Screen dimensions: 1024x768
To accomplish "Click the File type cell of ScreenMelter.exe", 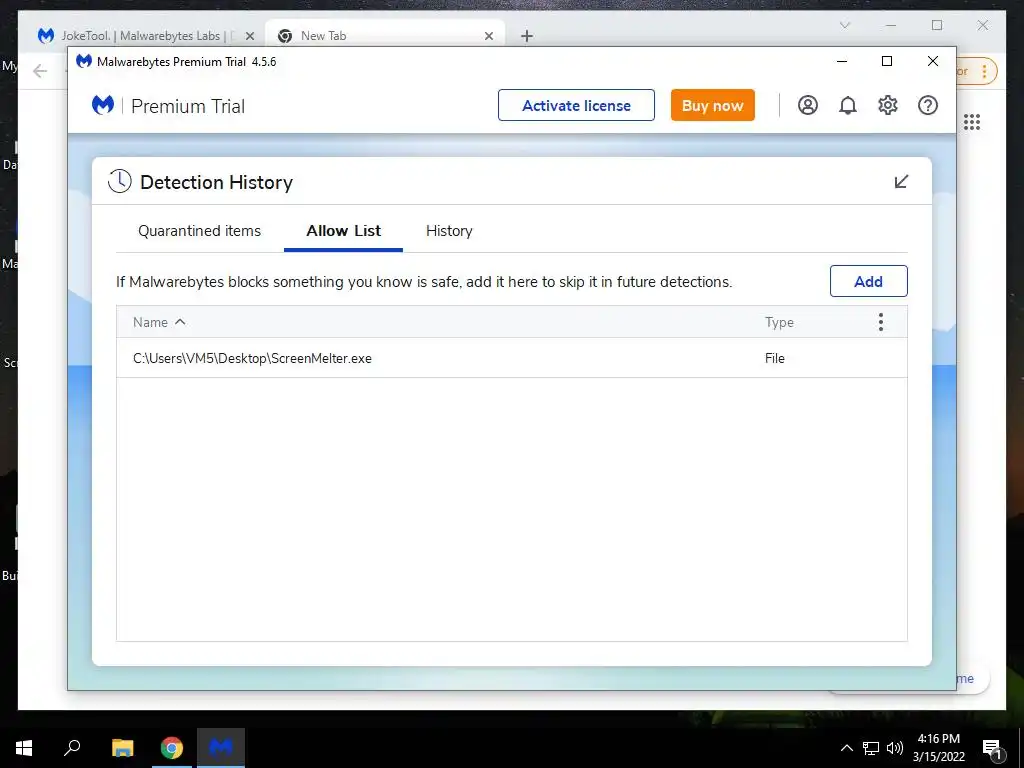I will 775,358.
